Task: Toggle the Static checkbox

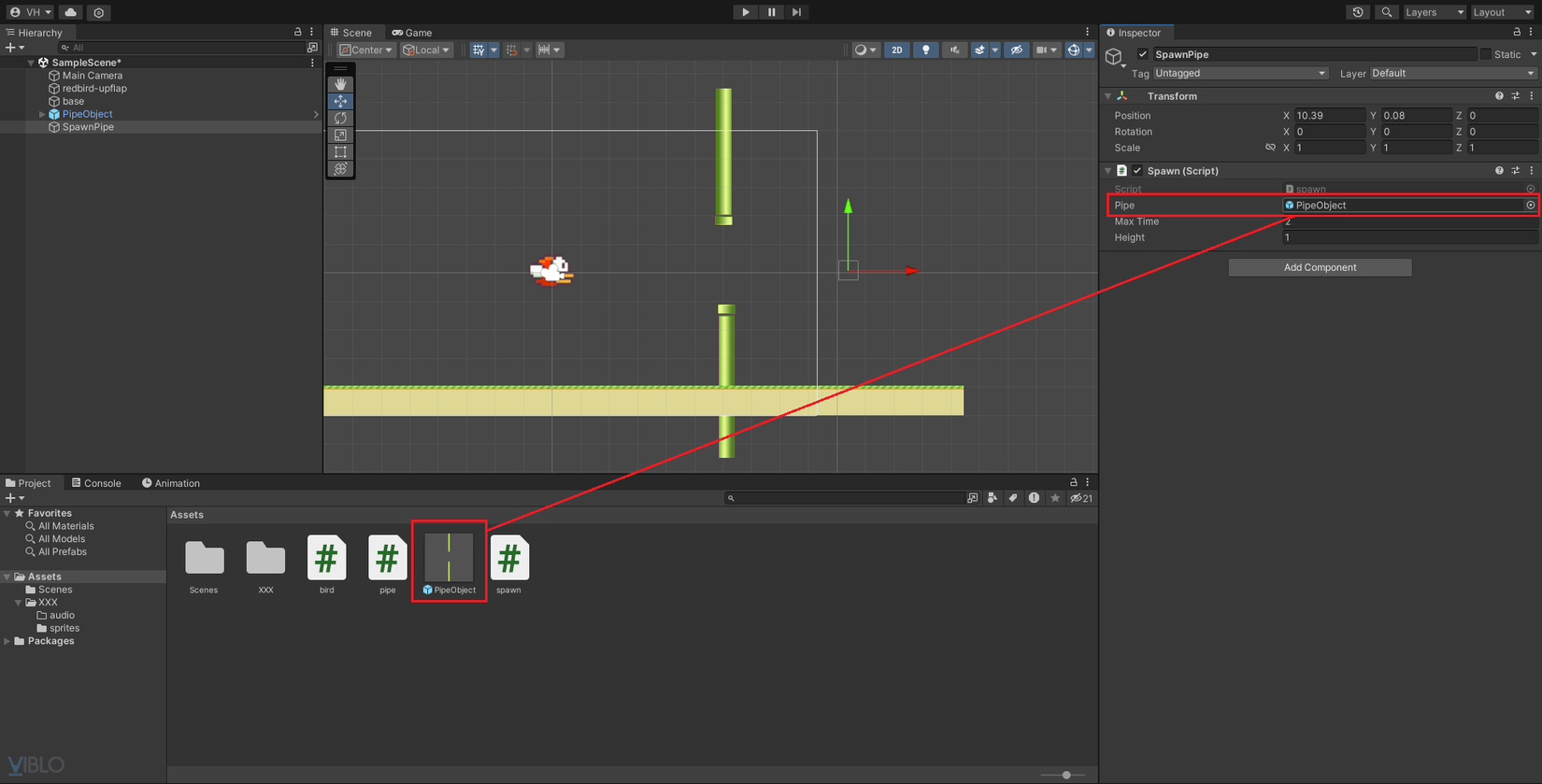Action: (x=1486, y=54)
